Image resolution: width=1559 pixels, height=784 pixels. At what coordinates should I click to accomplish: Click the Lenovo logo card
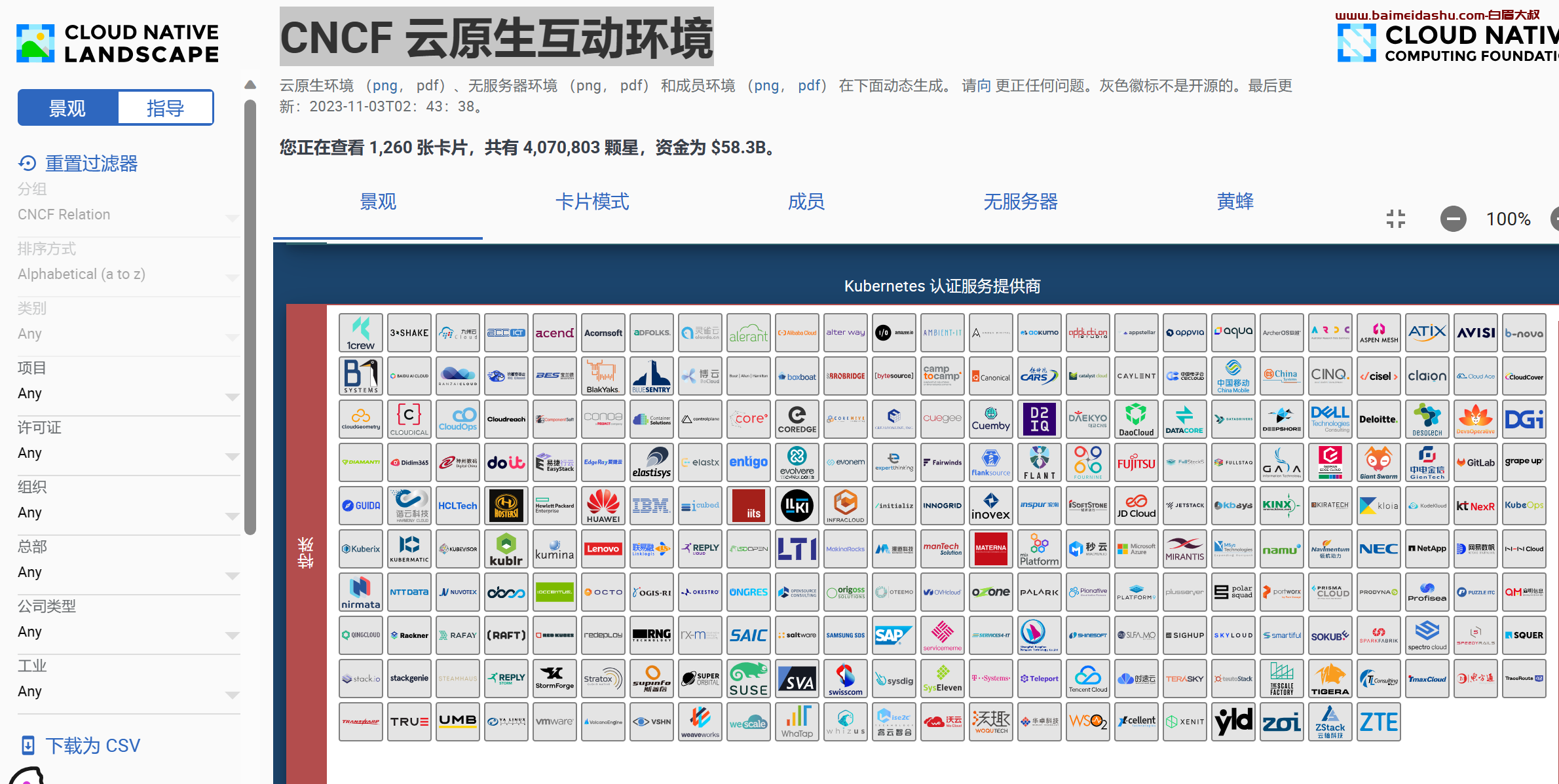[603, 549]
